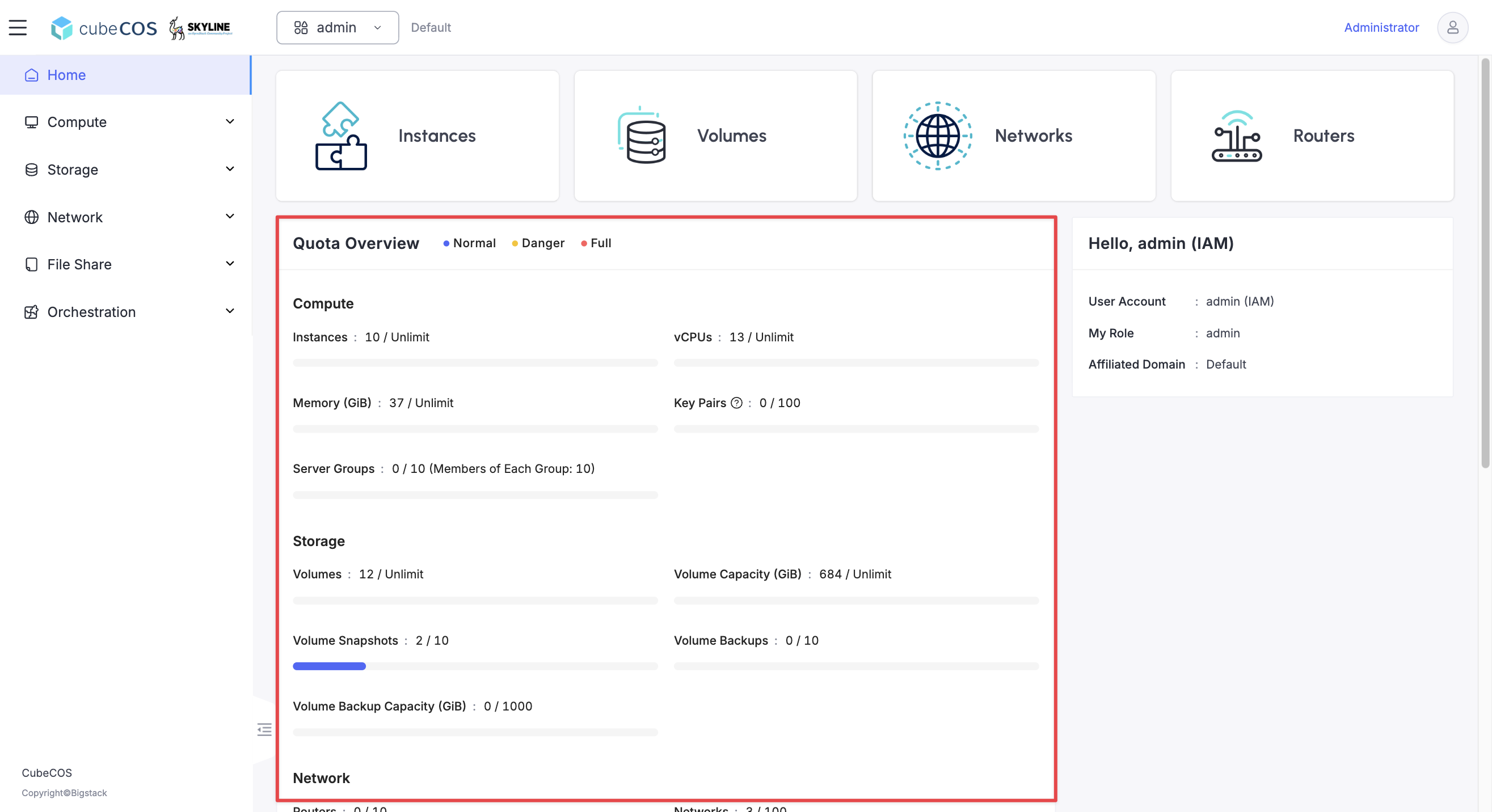Expand the File Share menu chevron
1492x812 pixels.
coord(230,264)
